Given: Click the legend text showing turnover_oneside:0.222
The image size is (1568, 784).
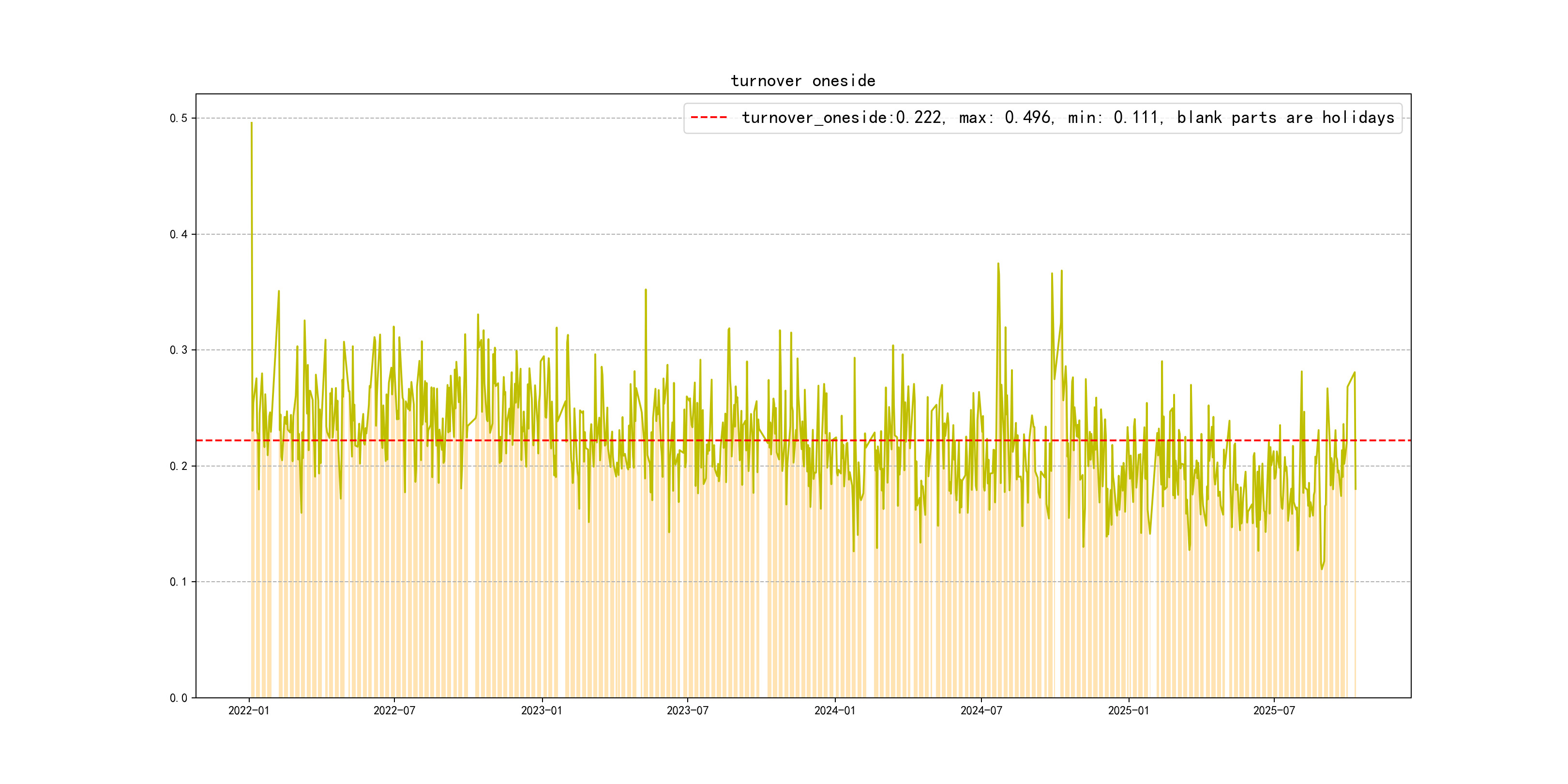Looking at the screenshot, I should (x=843, y=118).
